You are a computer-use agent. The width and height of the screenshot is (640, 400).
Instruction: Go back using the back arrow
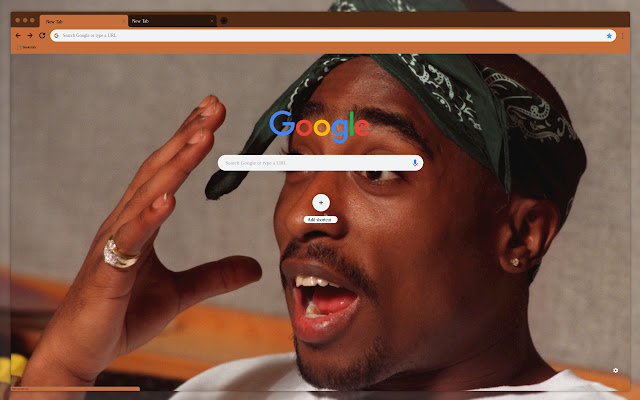click(x=18, y=36)
